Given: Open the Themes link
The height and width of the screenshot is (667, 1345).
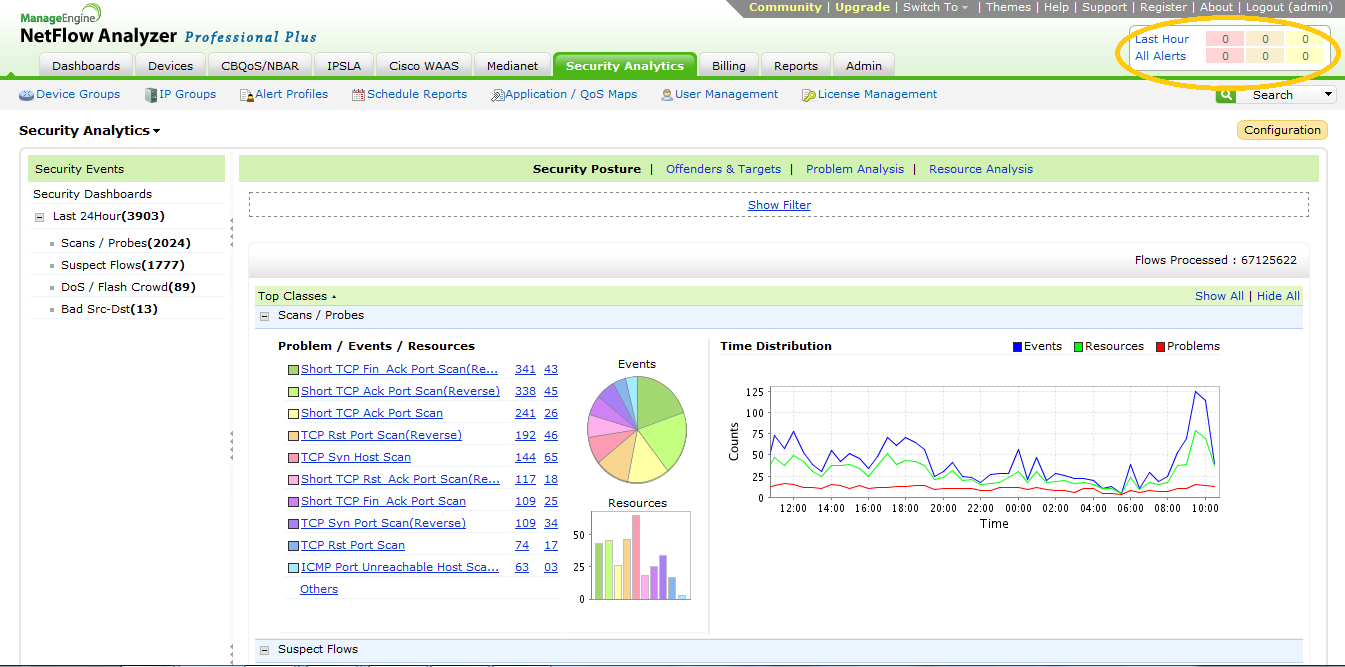Looking at the screenshot, I should click(1008, 7).
